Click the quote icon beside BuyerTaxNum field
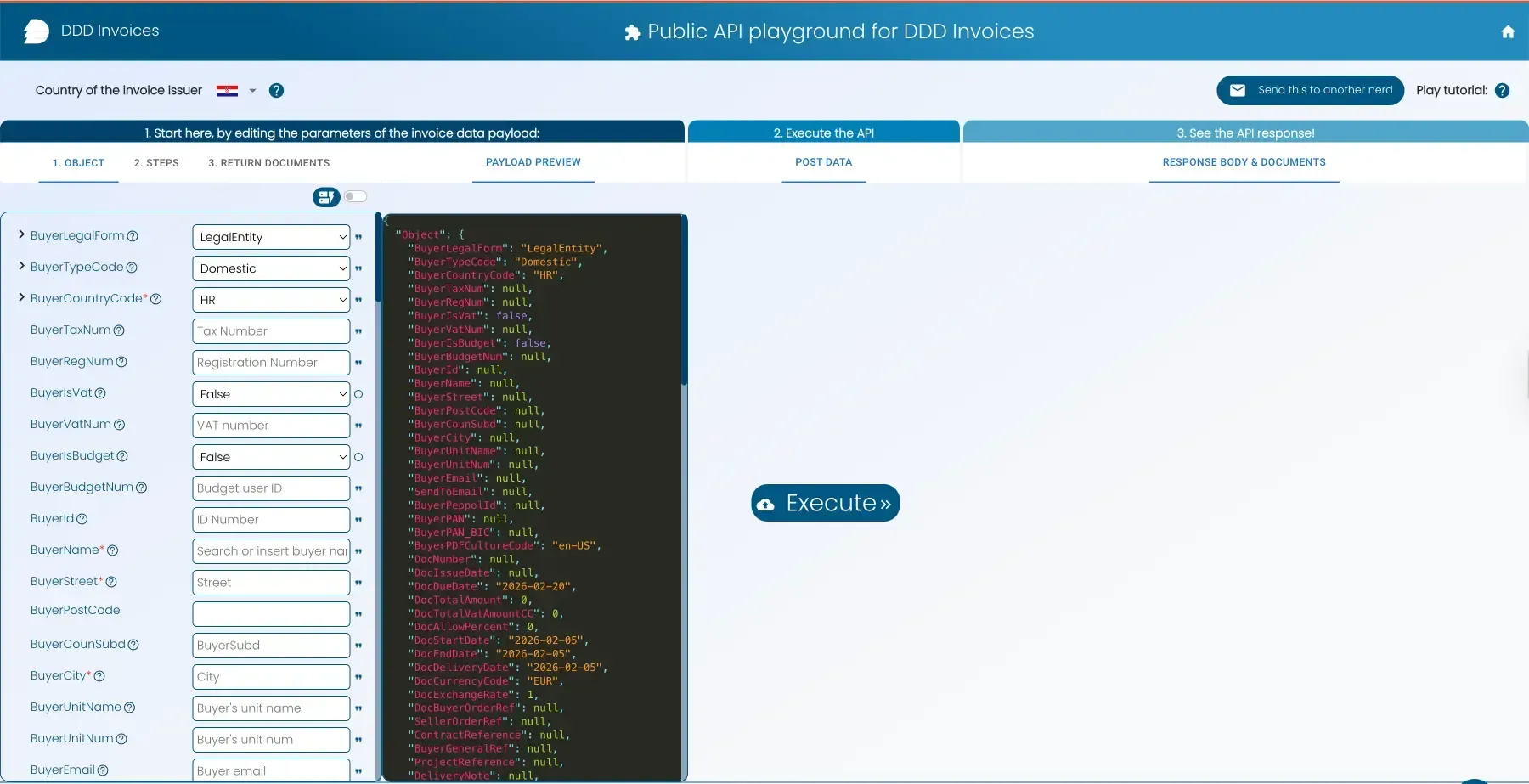This screenshot has height=784, width=1529. [358, 331]
